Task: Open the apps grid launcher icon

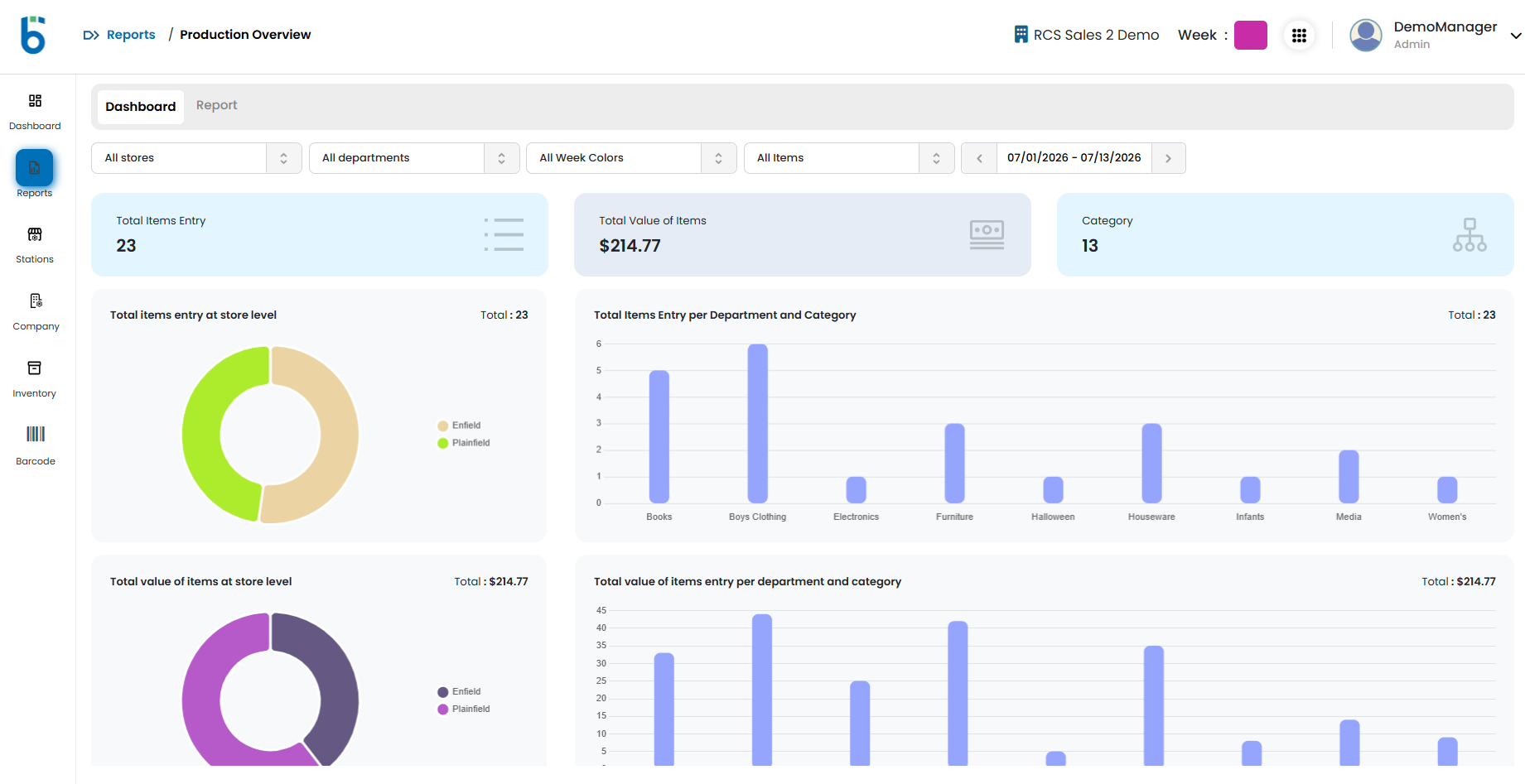Action: coord(1299,36)
